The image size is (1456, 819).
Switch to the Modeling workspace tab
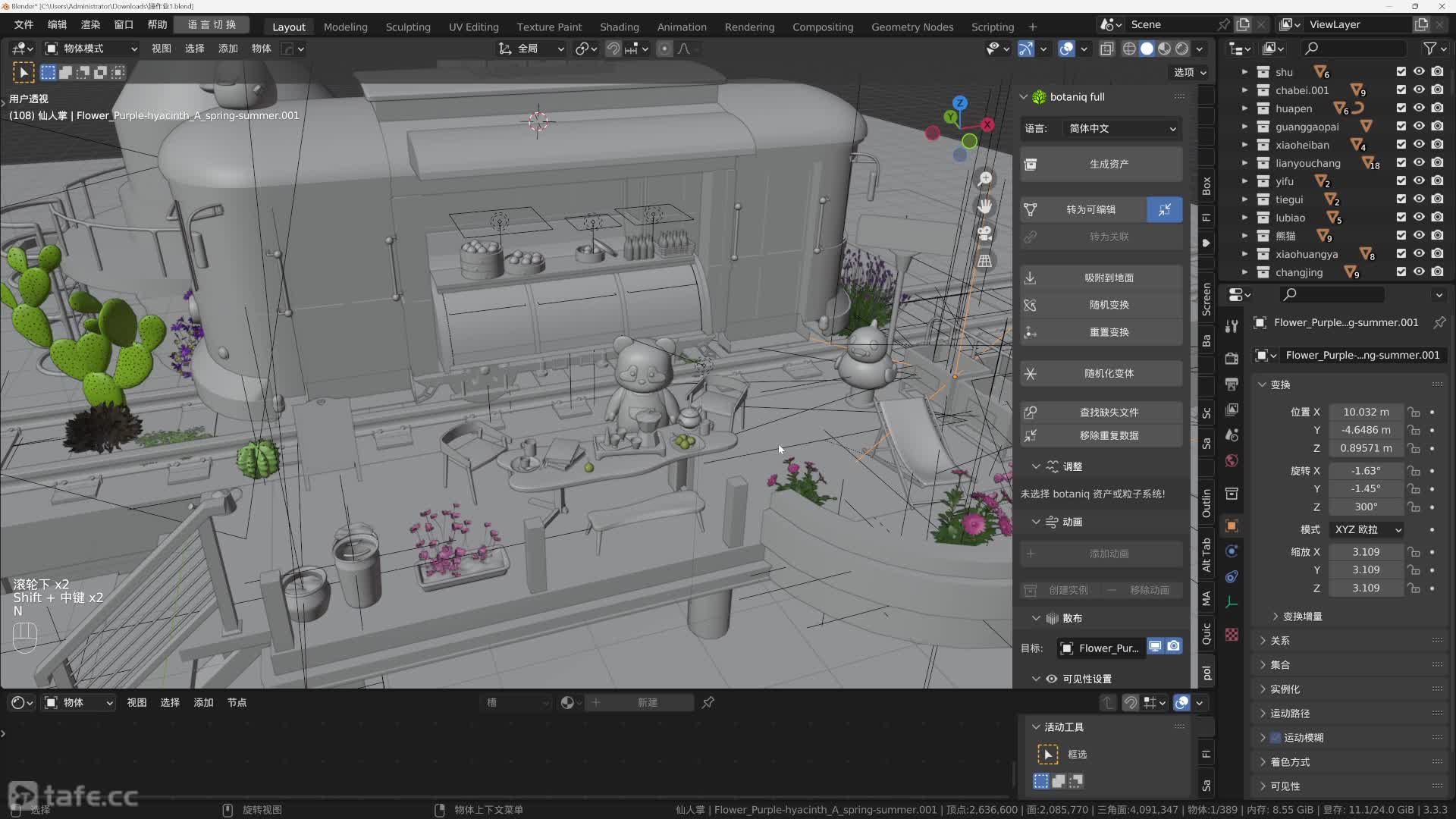click(345, 27)
